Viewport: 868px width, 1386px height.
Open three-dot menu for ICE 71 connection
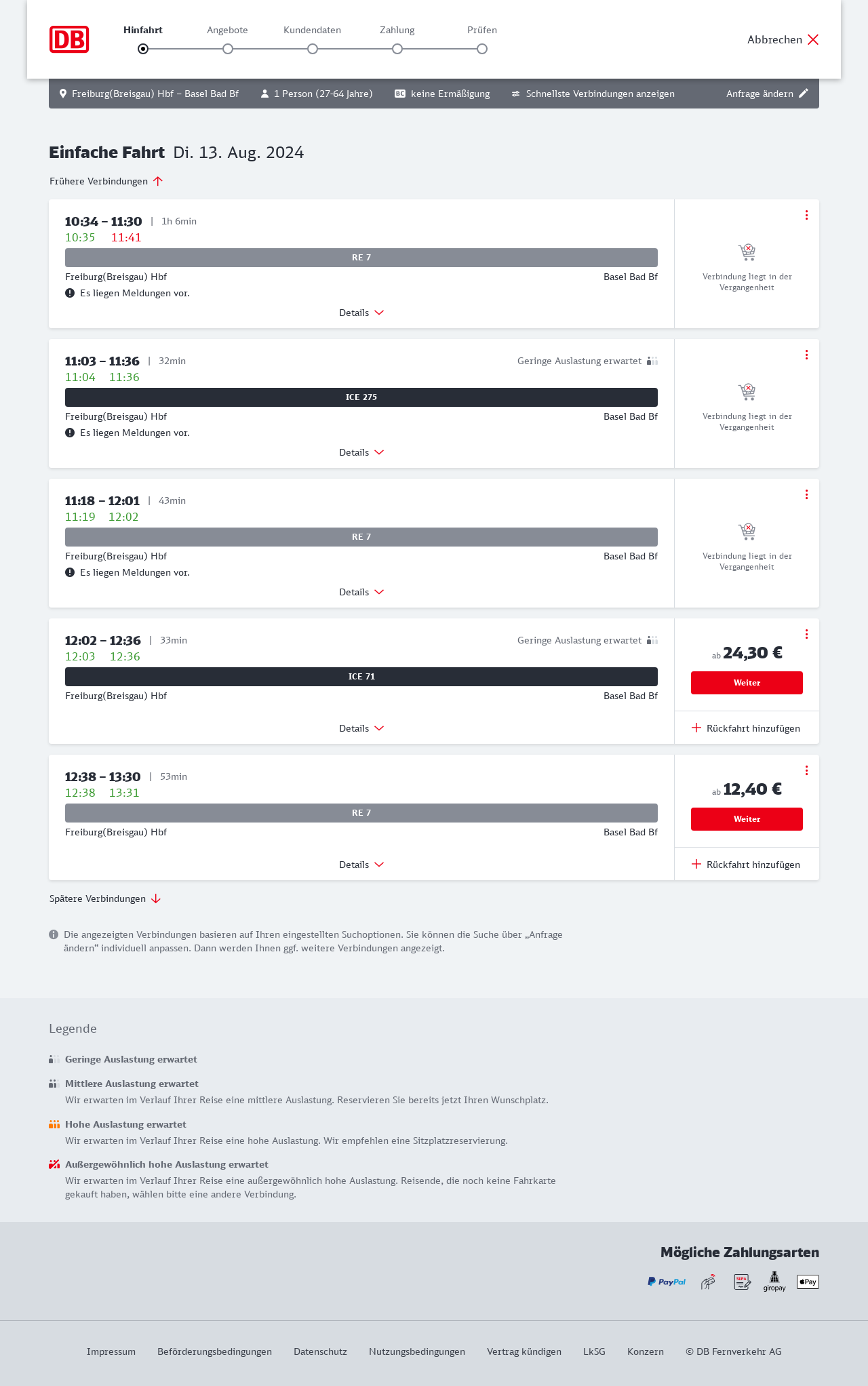tap(806, 634)
